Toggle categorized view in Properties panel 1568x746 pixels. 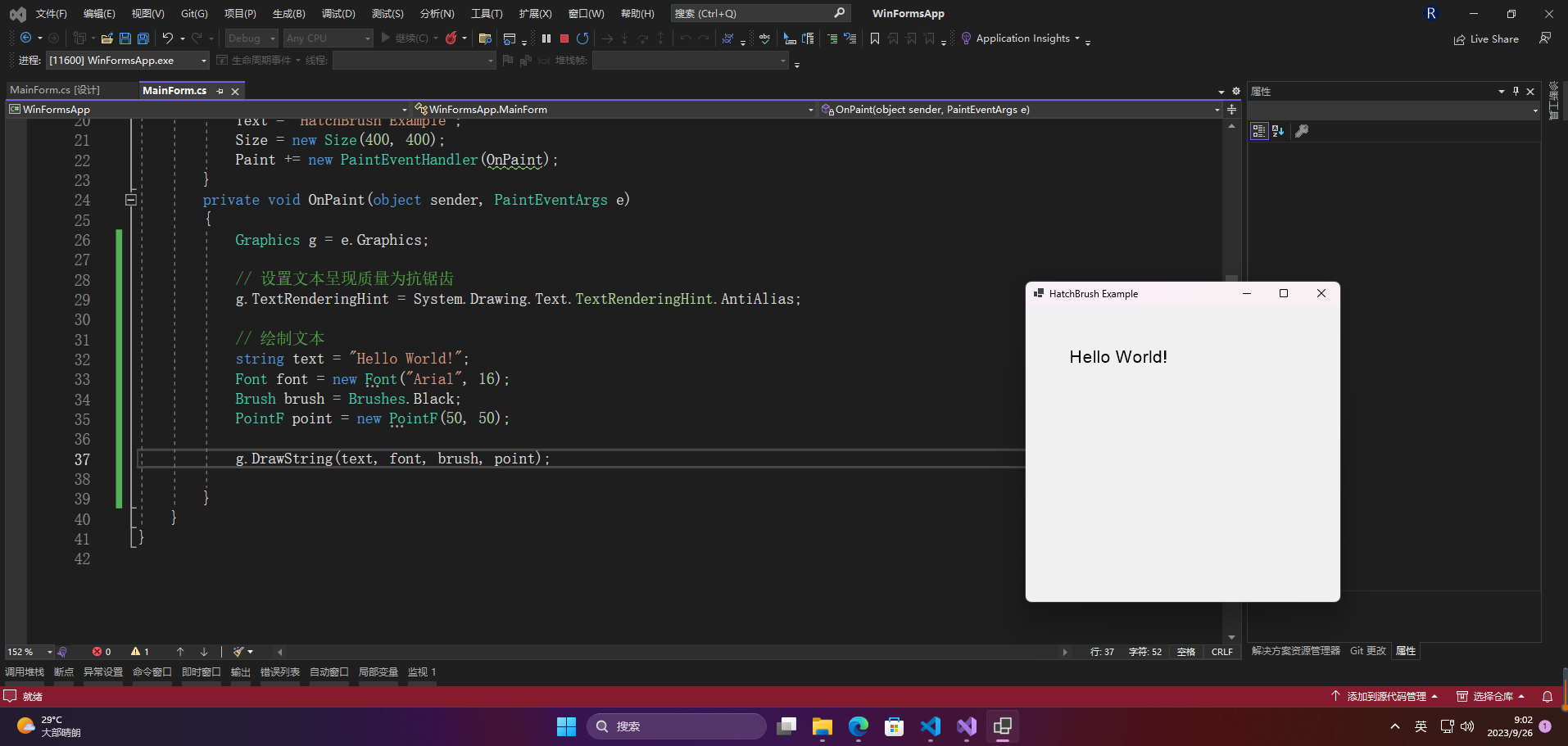tap(1259, 131)
